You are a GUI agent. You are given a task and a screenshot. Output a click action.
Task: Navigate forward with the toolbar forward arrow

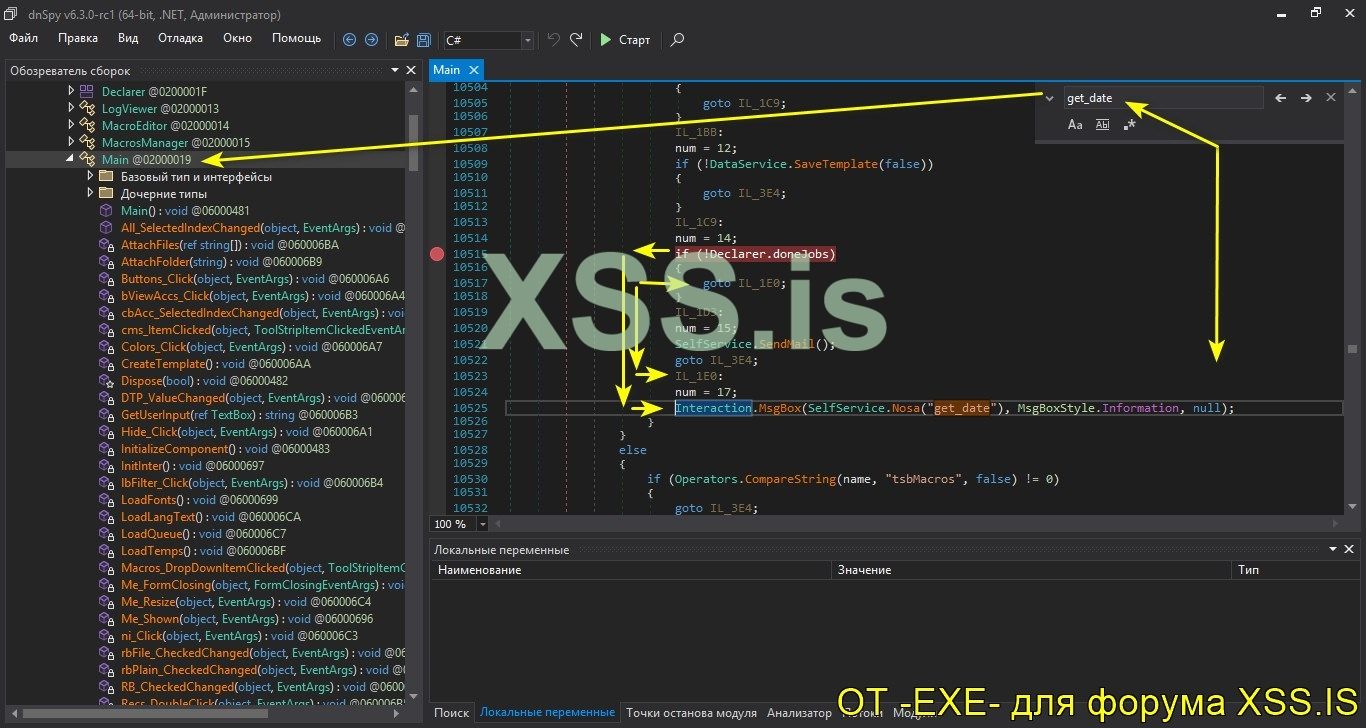371,40
